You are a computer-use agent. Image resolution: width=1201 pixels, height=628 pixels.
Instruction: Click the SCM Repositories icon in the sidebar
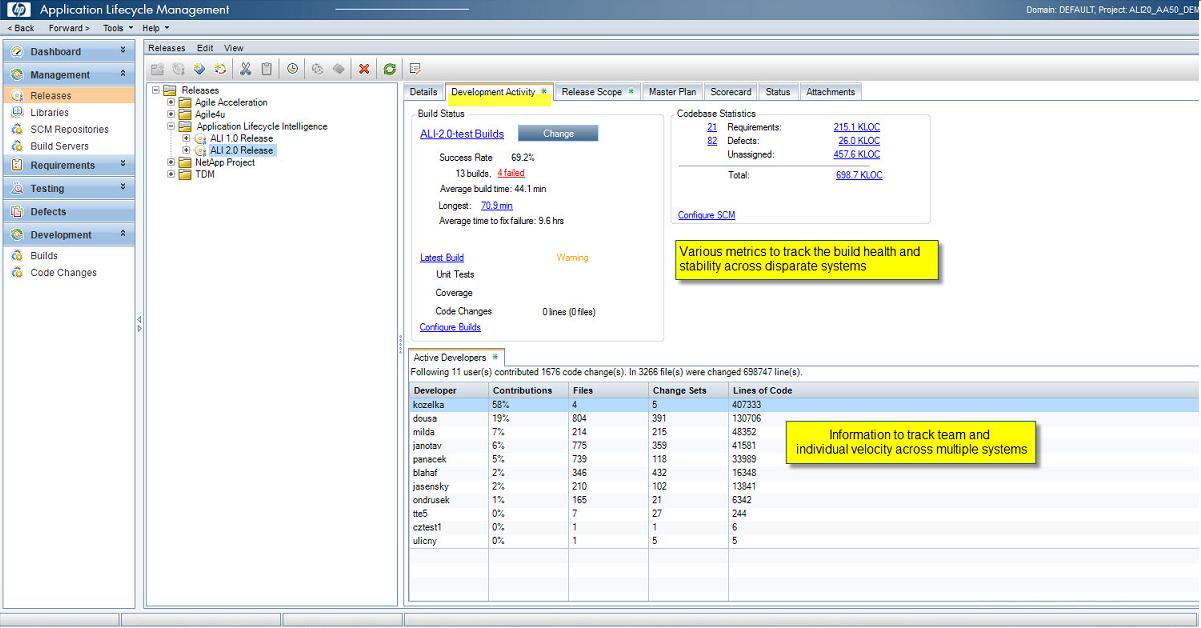(x=17, y=130)
